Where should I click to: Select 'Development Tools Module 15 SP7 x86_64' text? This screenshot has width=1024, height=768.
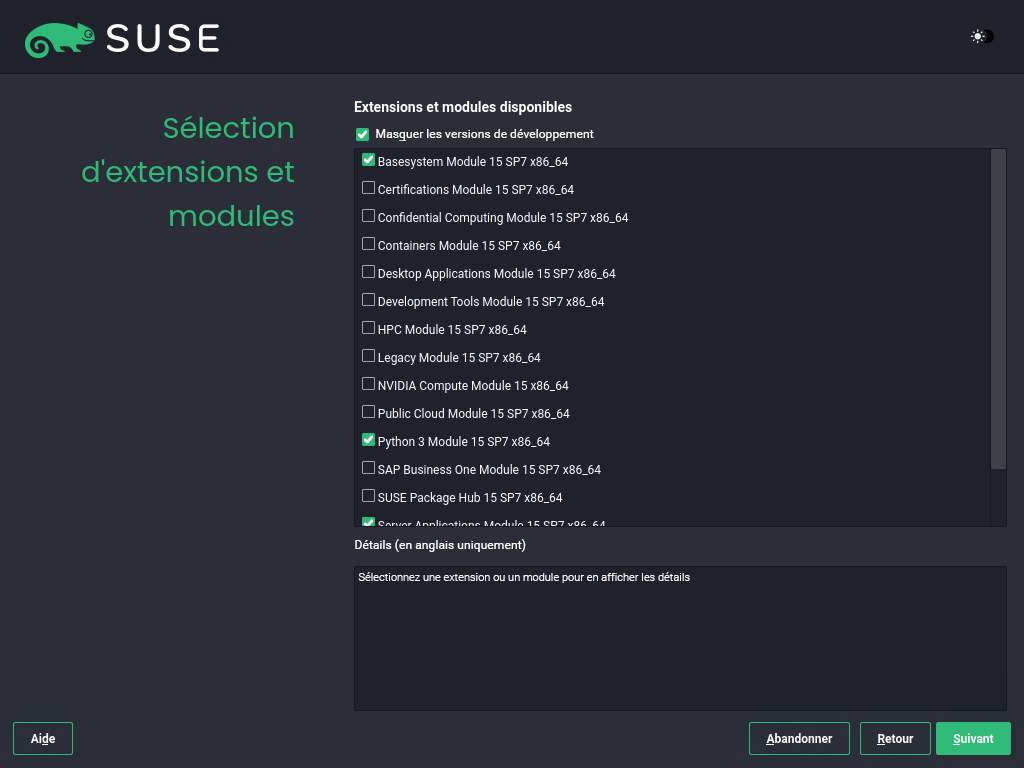[491, 302]
